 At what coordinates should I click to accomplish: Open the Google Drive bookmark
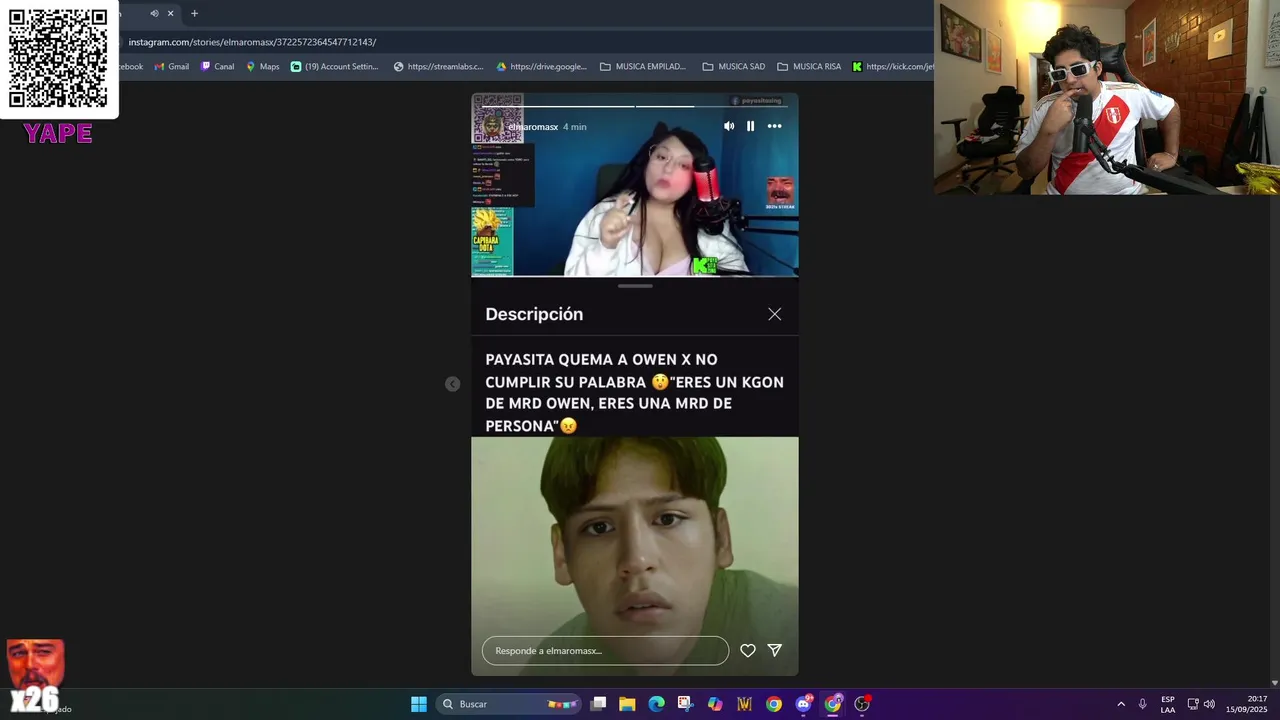pos(541,67)
